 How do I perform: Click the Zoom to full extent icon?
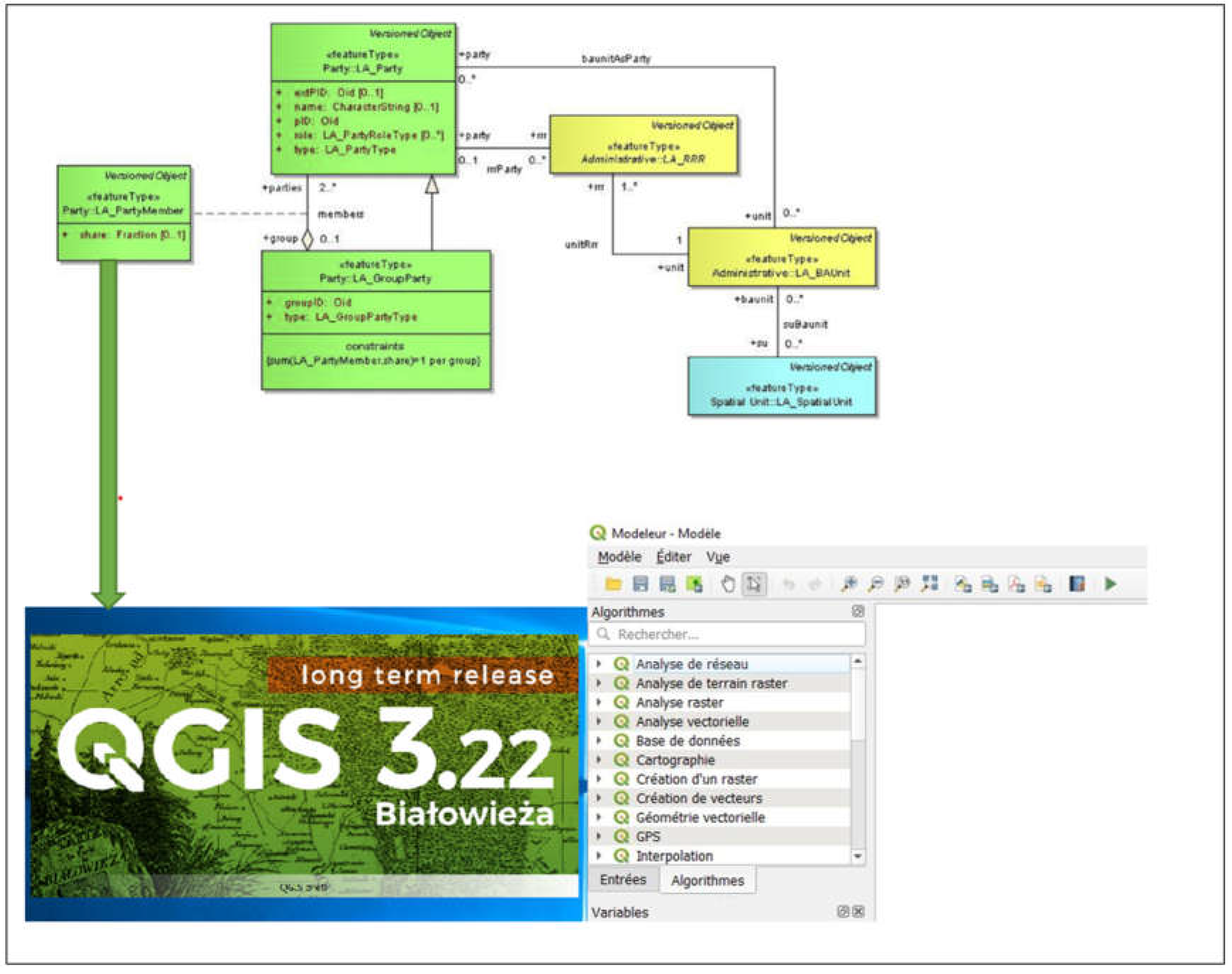(x=930, y=584)
